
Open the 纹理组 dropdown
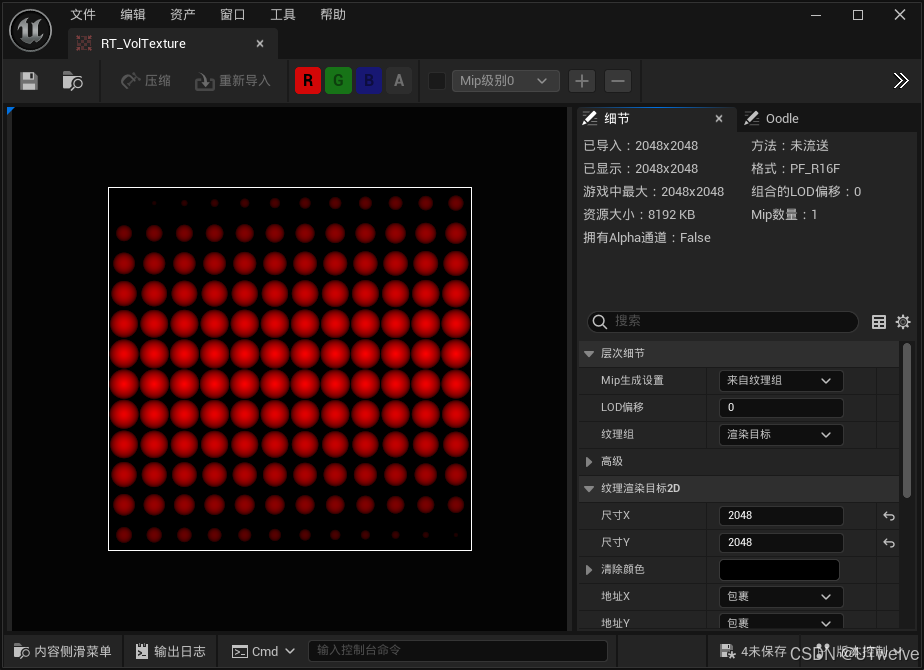pos(781,435)
